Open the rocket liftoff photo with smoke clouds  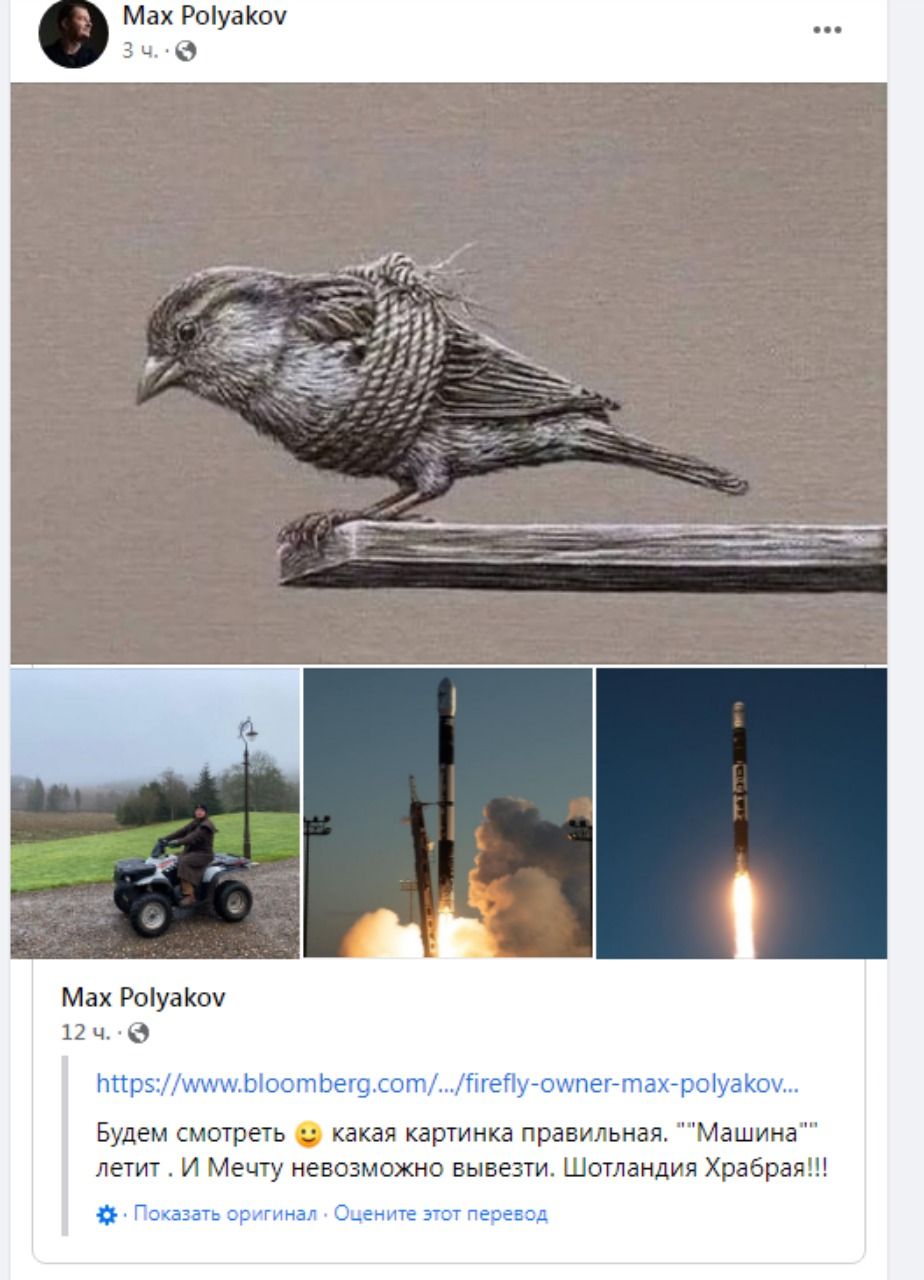pyautogui.click(x=448, y=813)
